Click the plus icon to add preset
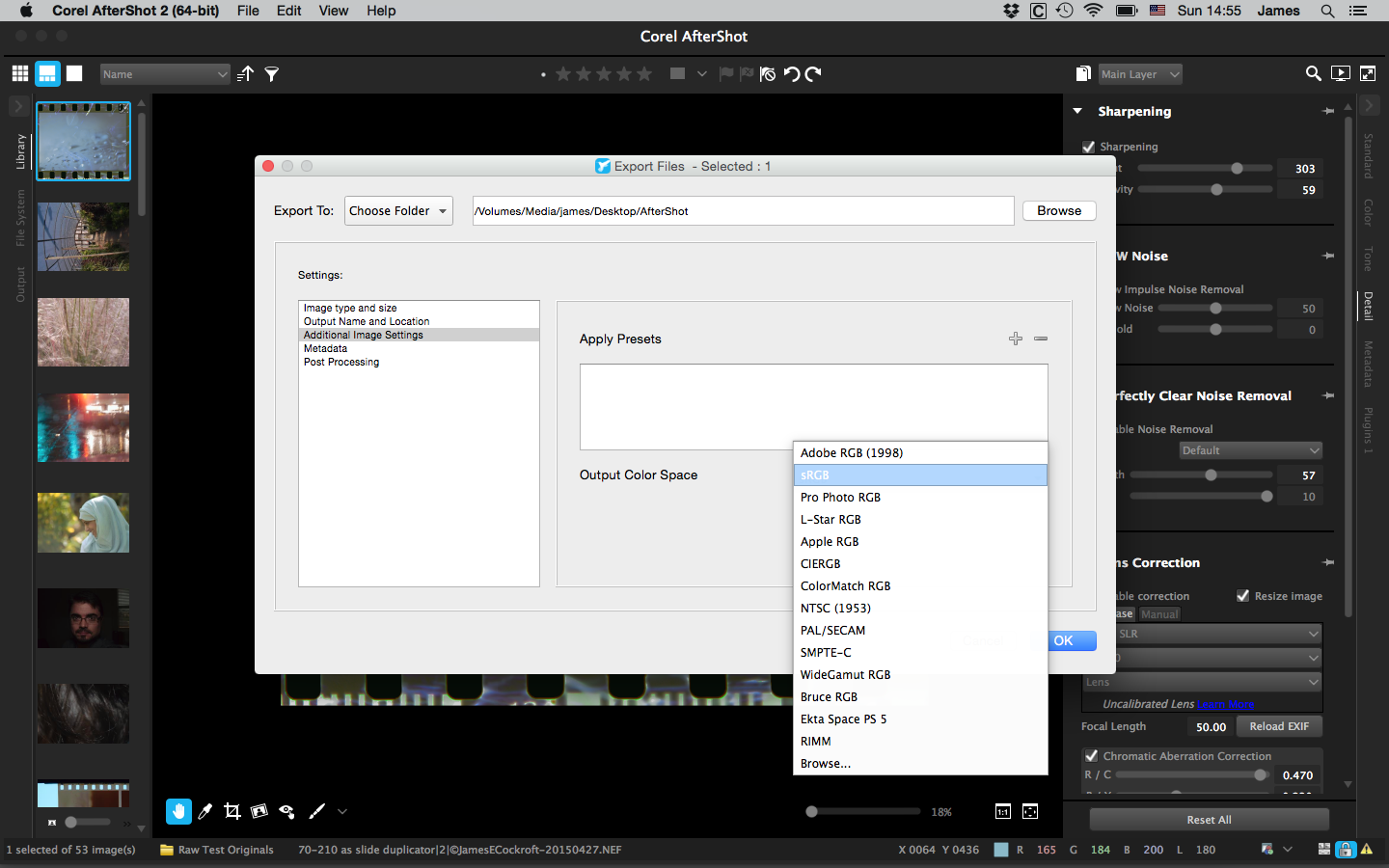 click(x=1015, y=339)
